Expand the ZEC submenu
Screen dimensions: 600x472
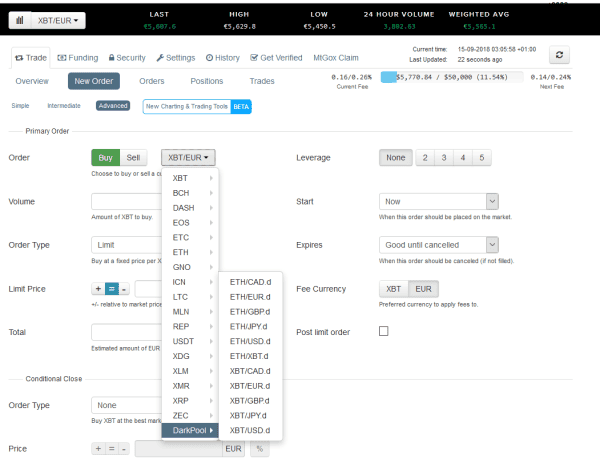[x=190, y=416]
